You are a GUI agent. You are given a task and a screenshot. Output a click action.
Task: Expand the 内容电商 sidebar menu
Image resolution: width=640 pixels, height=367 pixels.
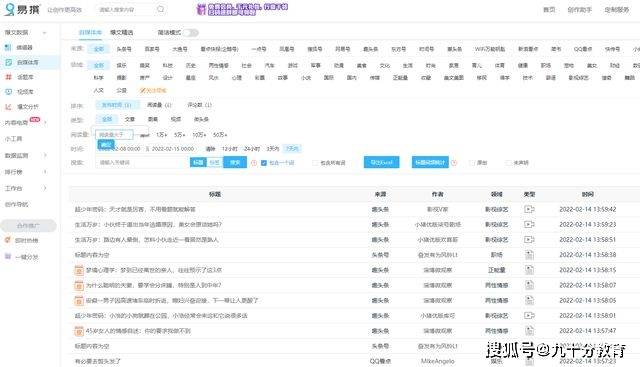pyautogui.click(x=45, y=122)
